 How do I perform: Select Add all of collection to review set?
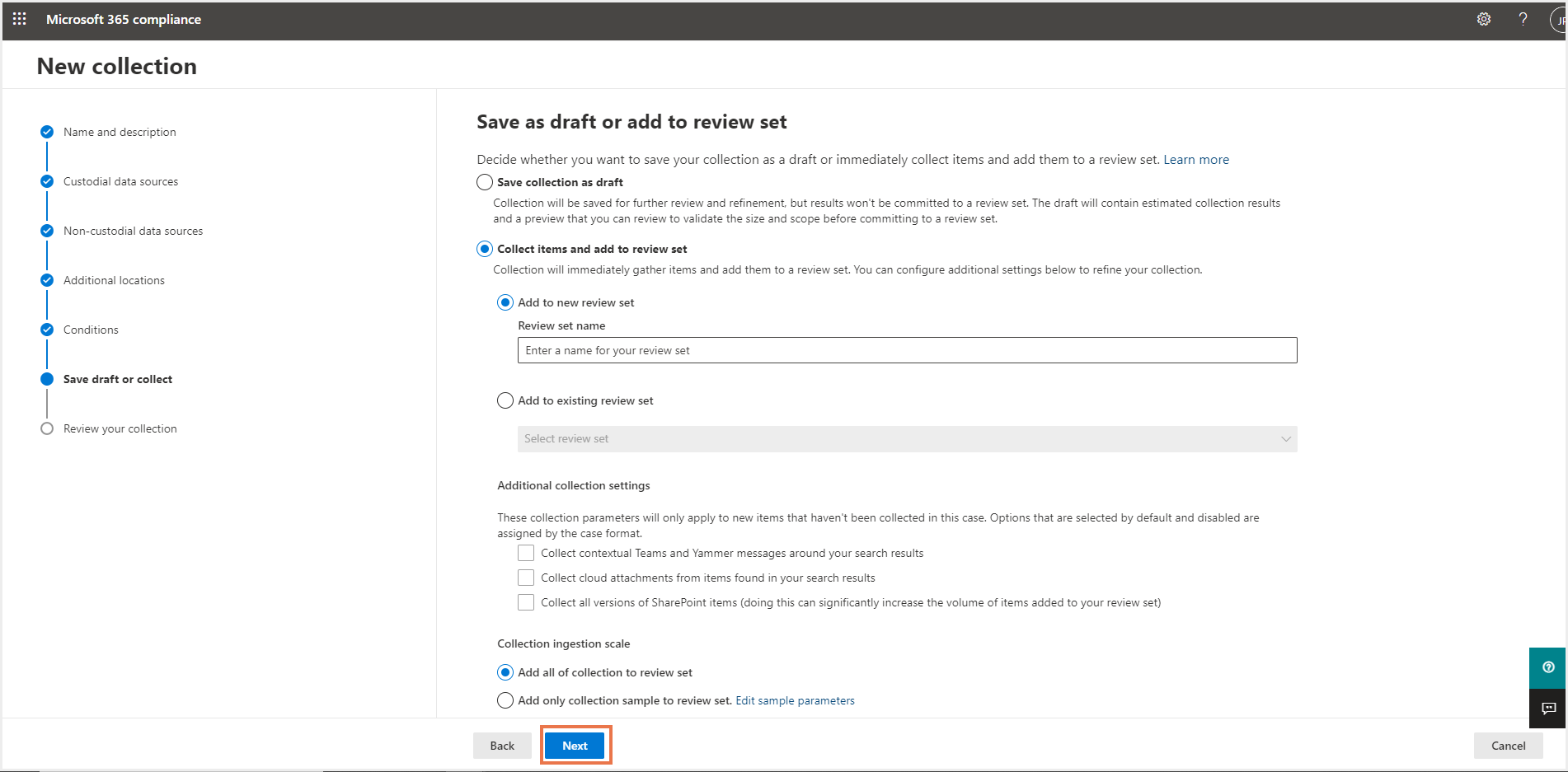point(505,671)
